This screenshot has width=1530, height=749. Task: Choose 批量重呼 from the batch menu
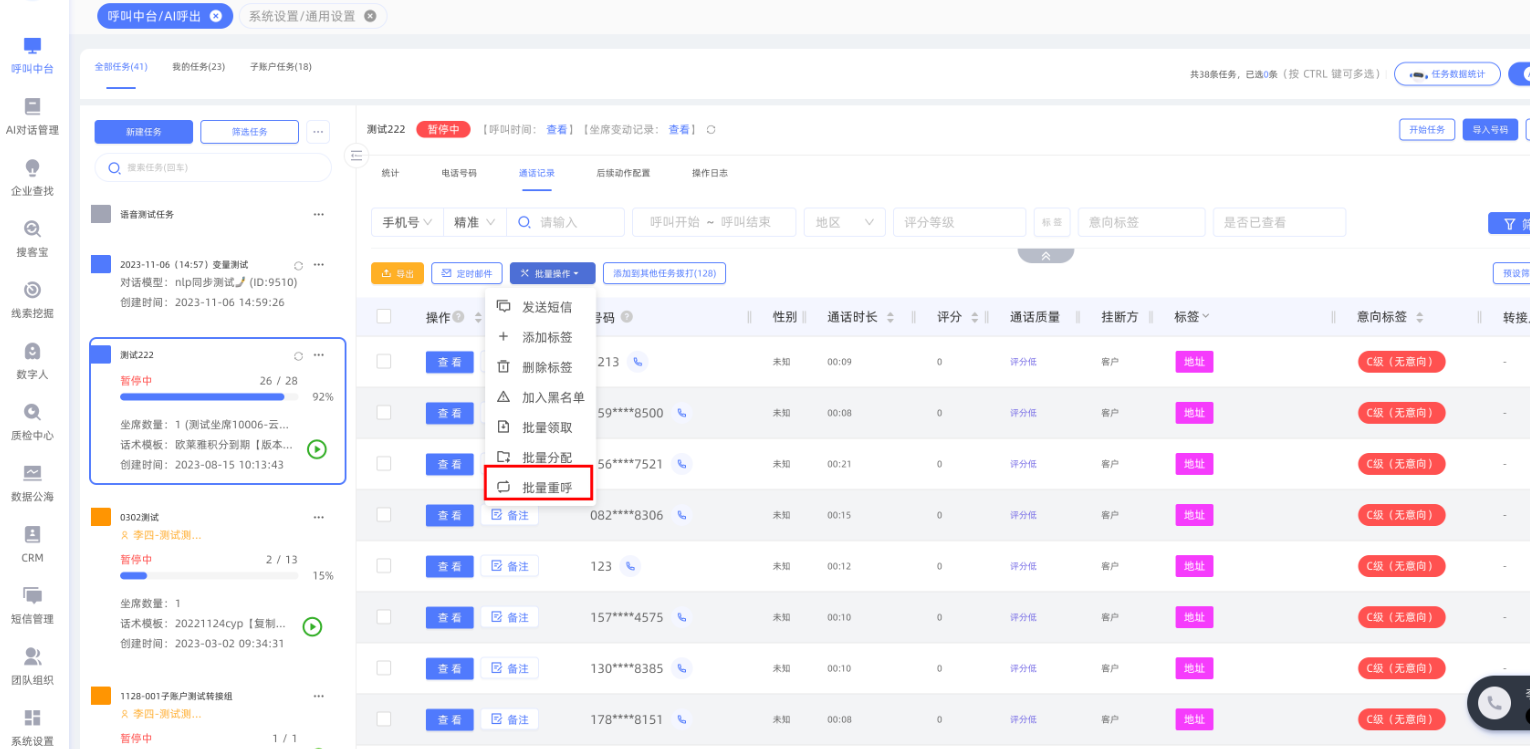(546, 487)
